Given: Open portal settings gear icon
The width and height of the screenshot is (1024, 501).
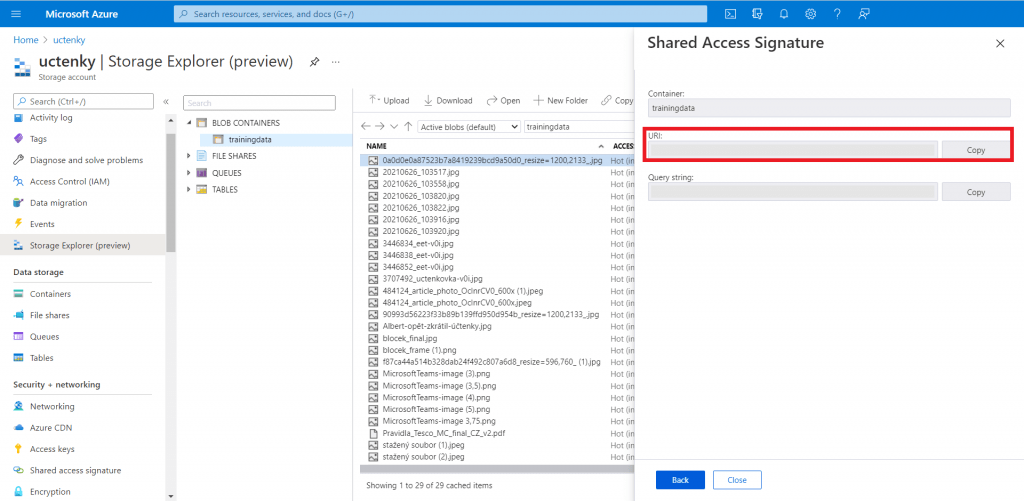Looking at the screenshot, I should [x=810, y=14].
